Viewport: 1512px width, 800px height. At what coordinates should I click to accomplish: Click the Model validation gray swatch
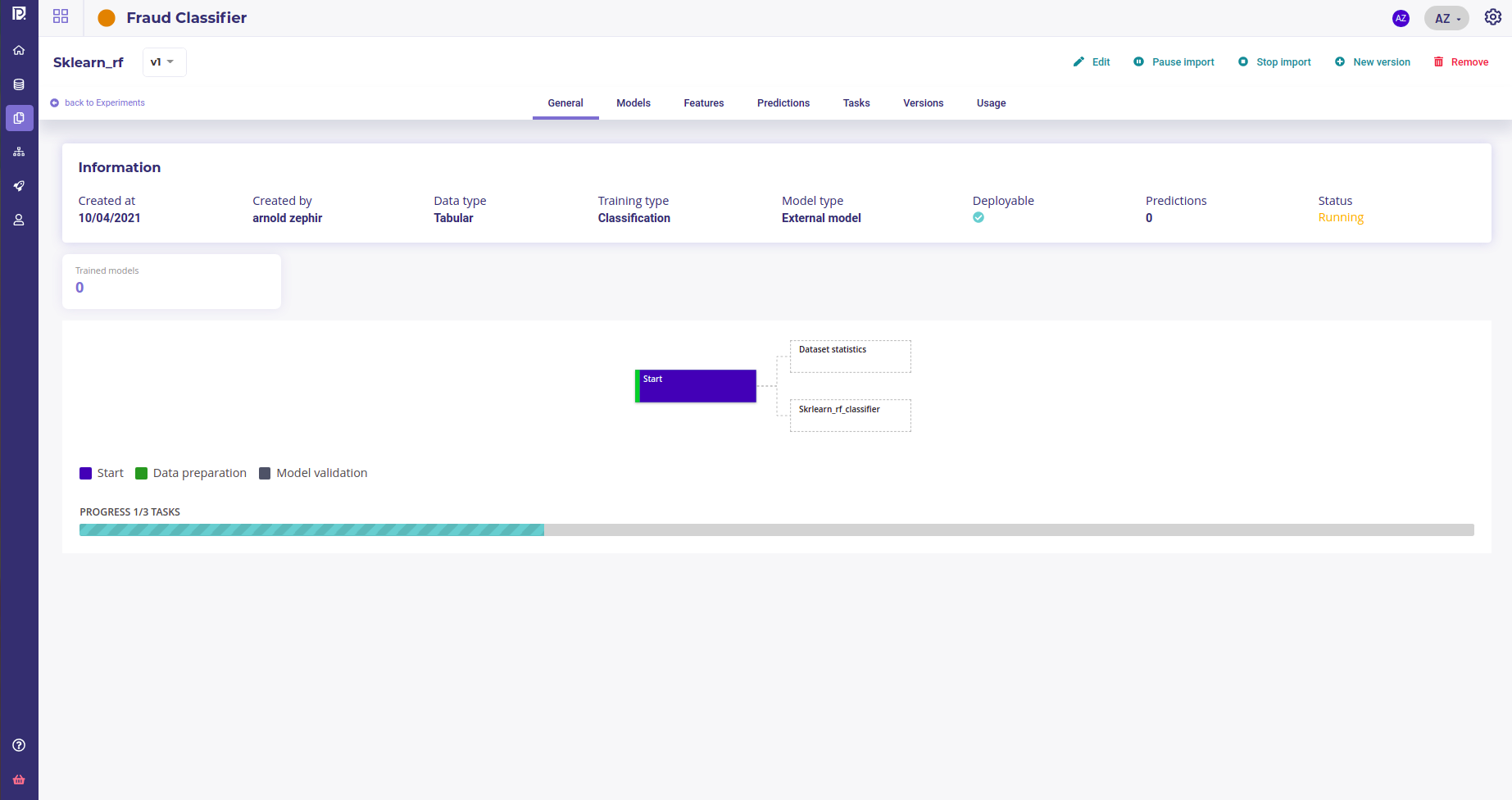click(x=265, y=473)
